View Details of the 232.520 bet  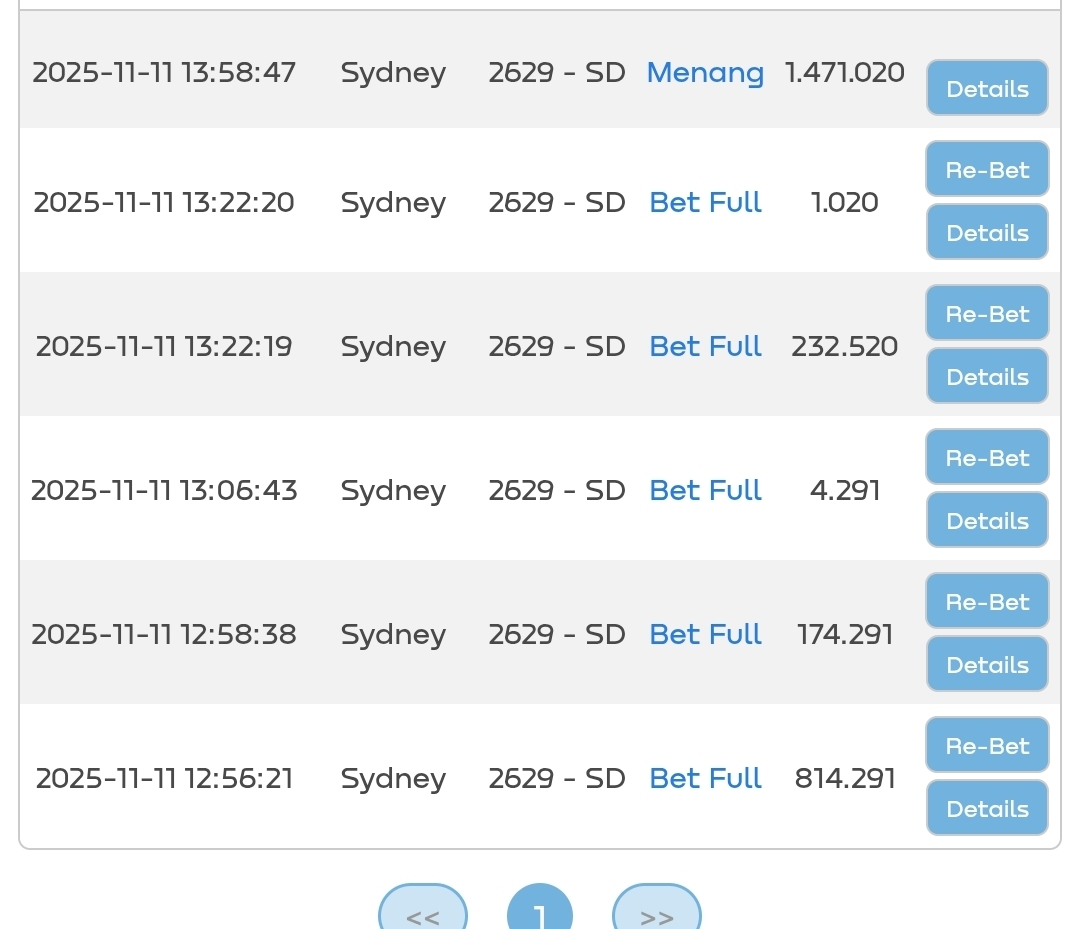[987, 377]
